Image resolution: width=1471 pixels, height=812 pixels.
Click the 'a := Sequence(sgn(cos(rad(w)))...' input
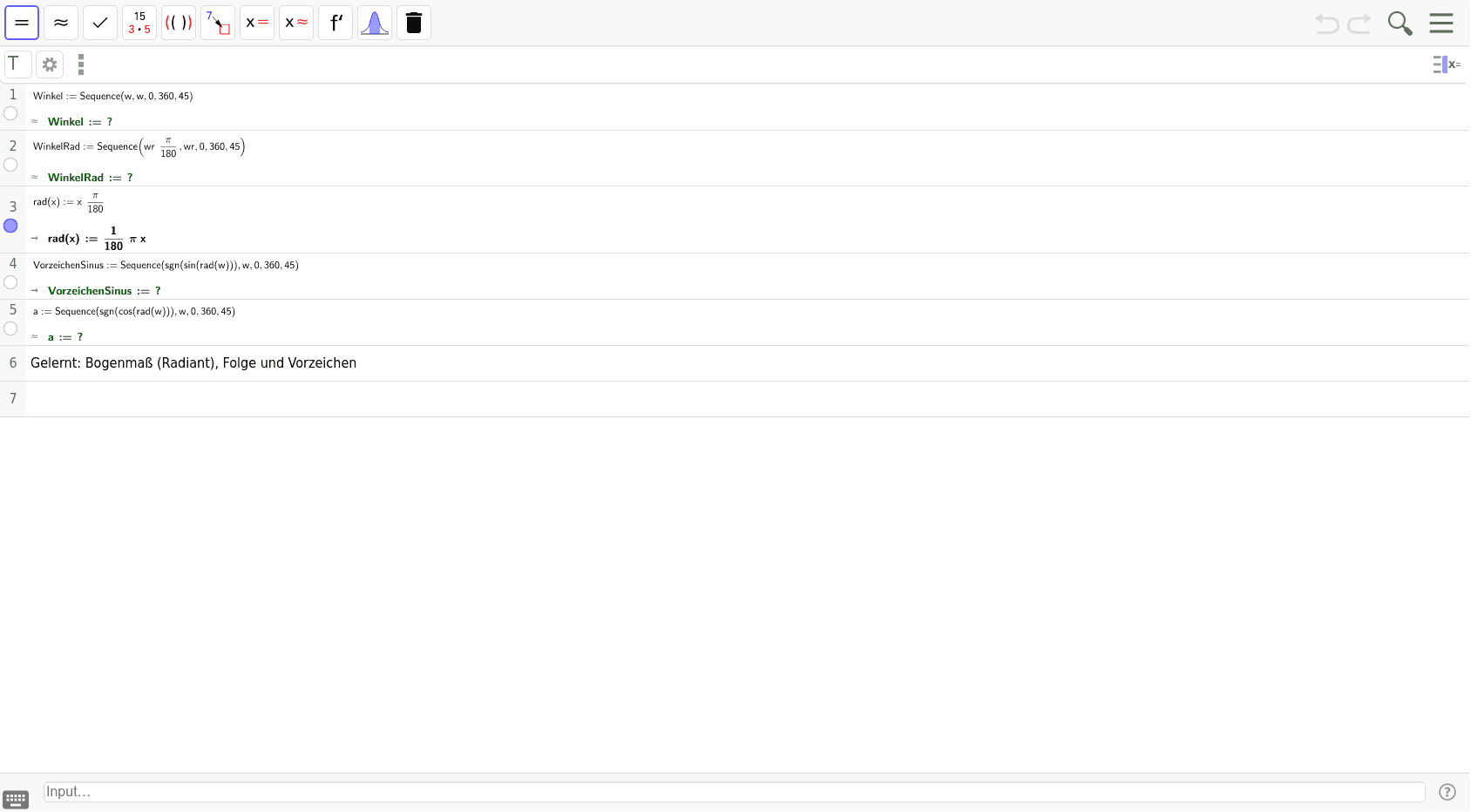point(134,311)
